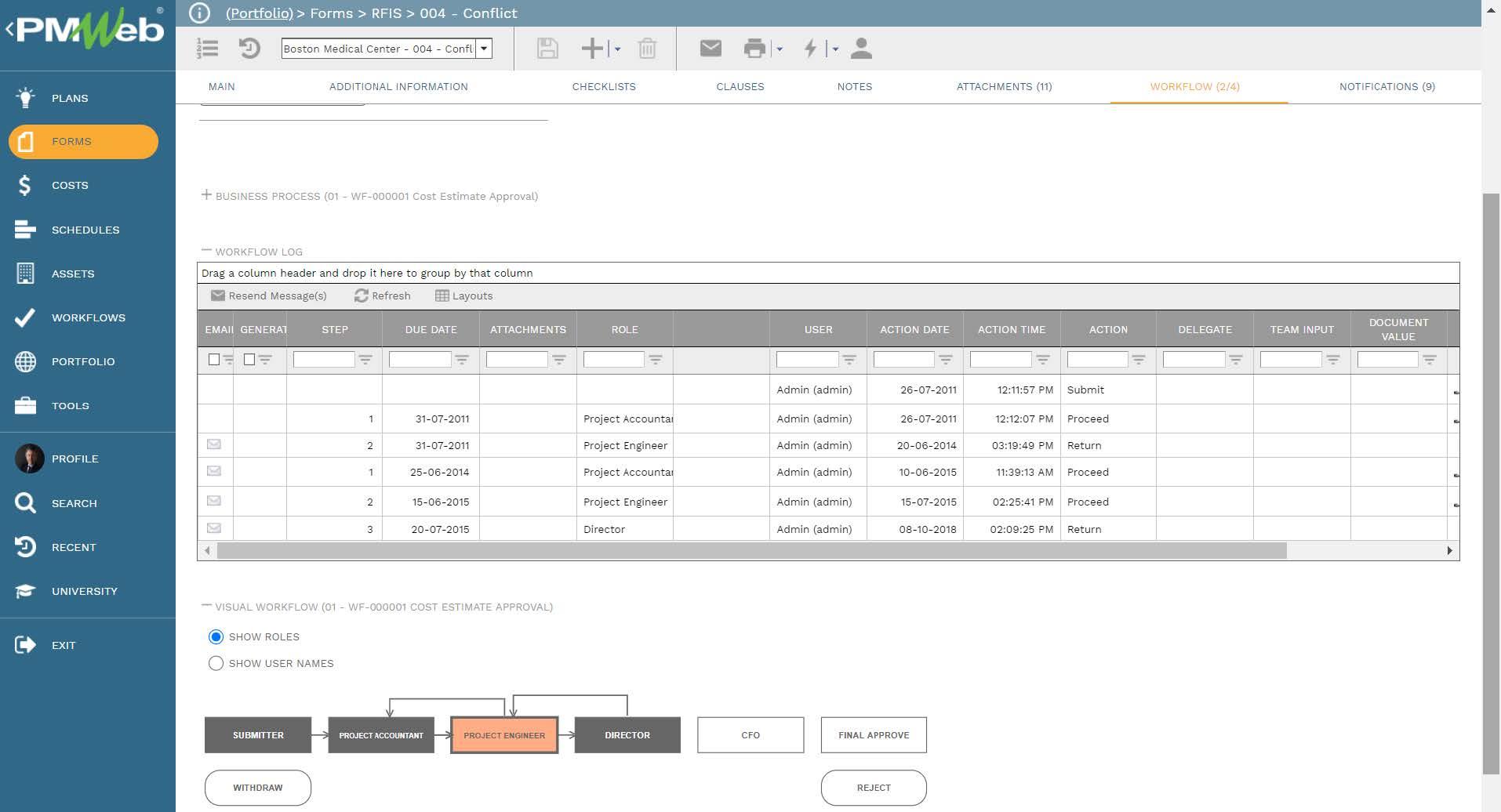Switch to the Attachments (11) tab

[1004, 87]
